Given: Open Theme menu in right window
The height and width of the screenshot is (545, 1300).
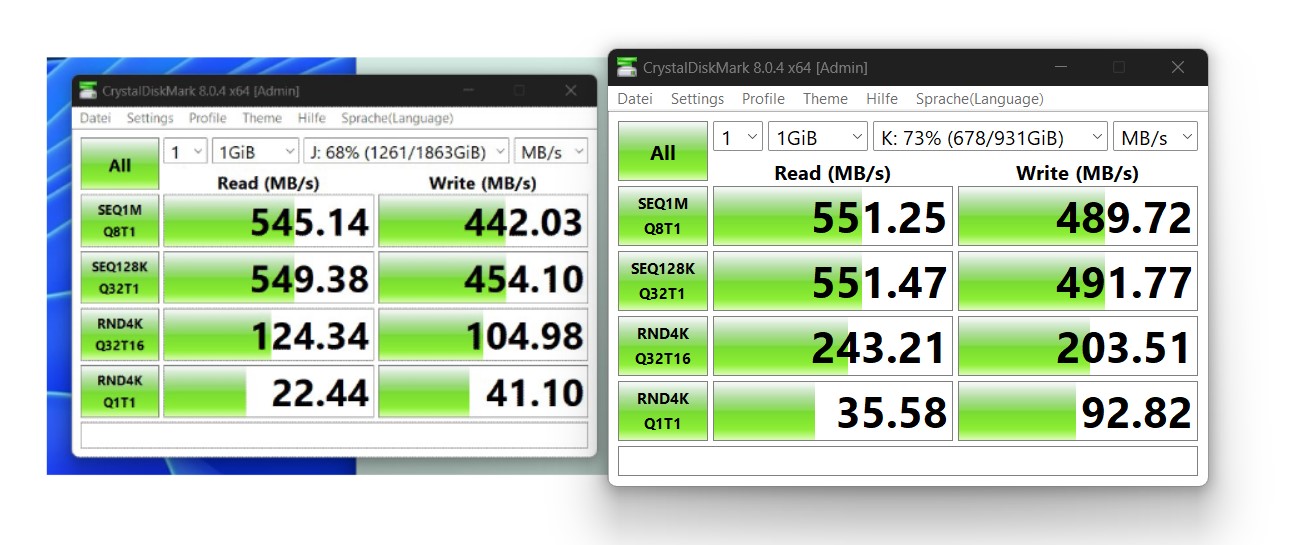Looking at the screenshot, I should pyautogui.click(x=825, y=99).
